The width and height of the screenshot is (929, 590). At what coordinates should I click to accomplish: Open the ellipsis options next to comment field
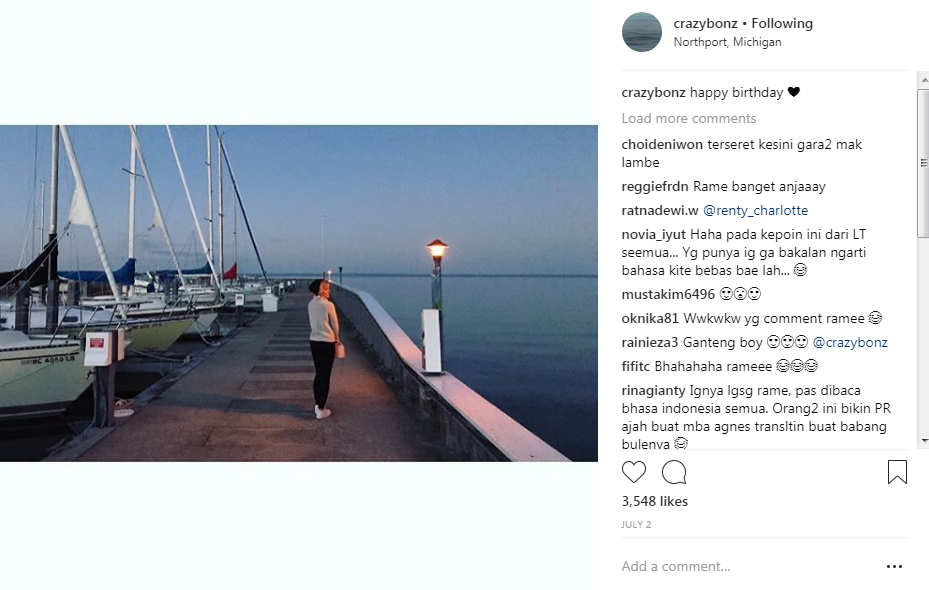[x=893, y=566]
